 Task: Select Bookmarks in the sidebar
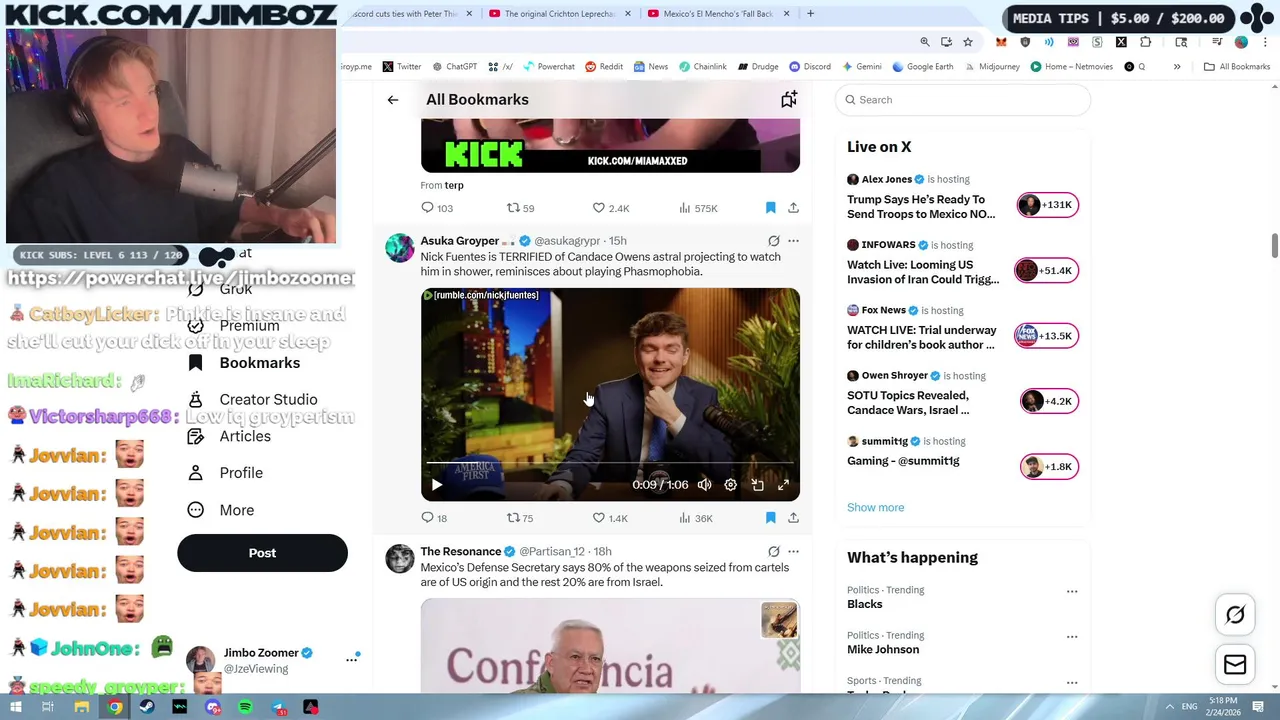click(x=245, y=363)
